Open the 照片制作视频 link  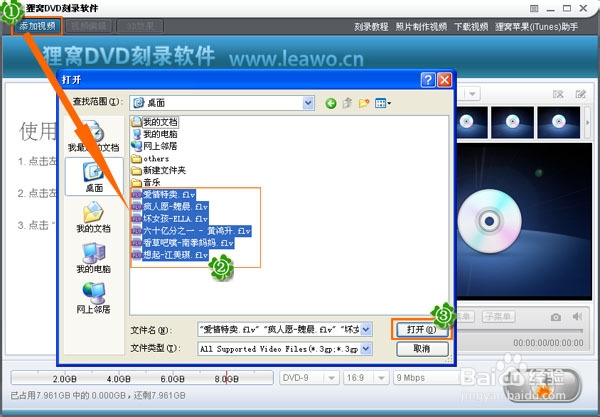[x=421, y=27]
